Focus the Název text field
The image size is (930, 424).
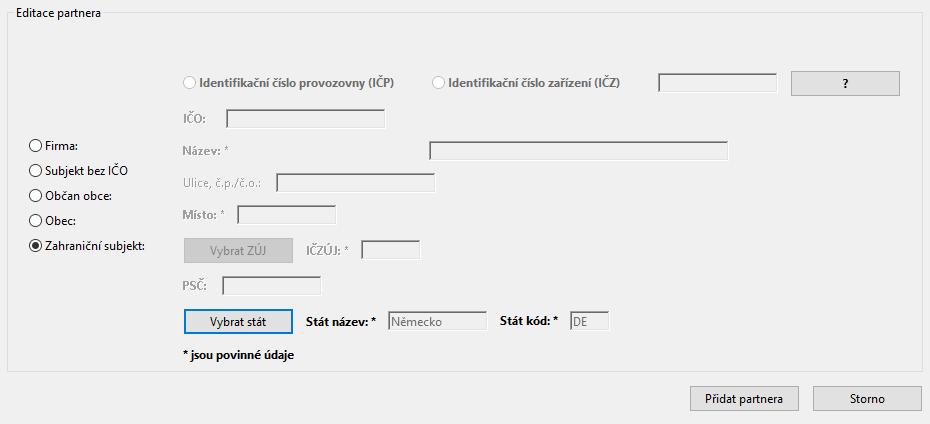coord(578,151)
